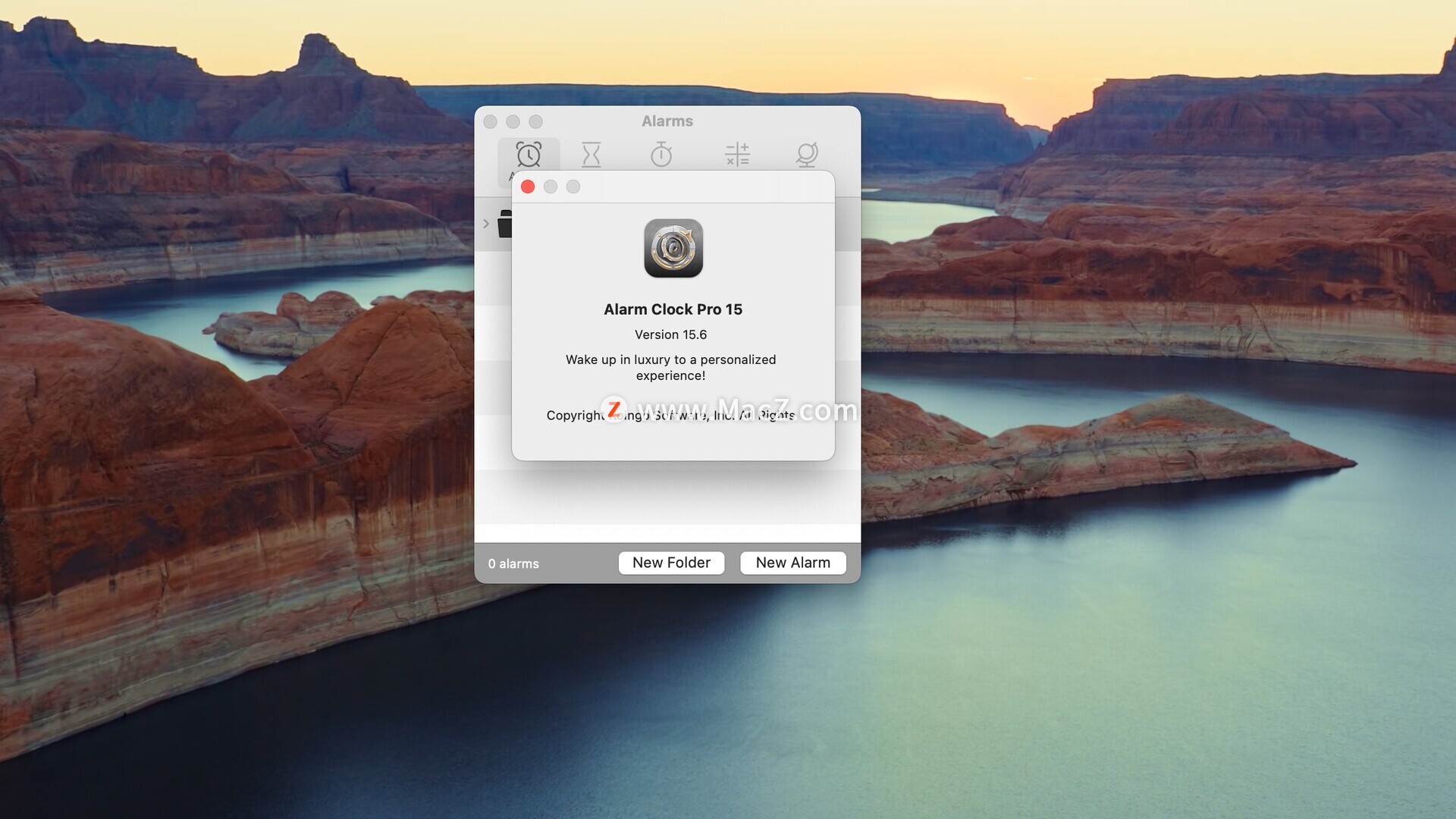Click the "0 alarms" status text
This screenshot has width=1456, height=819.
tap(513, 563)
